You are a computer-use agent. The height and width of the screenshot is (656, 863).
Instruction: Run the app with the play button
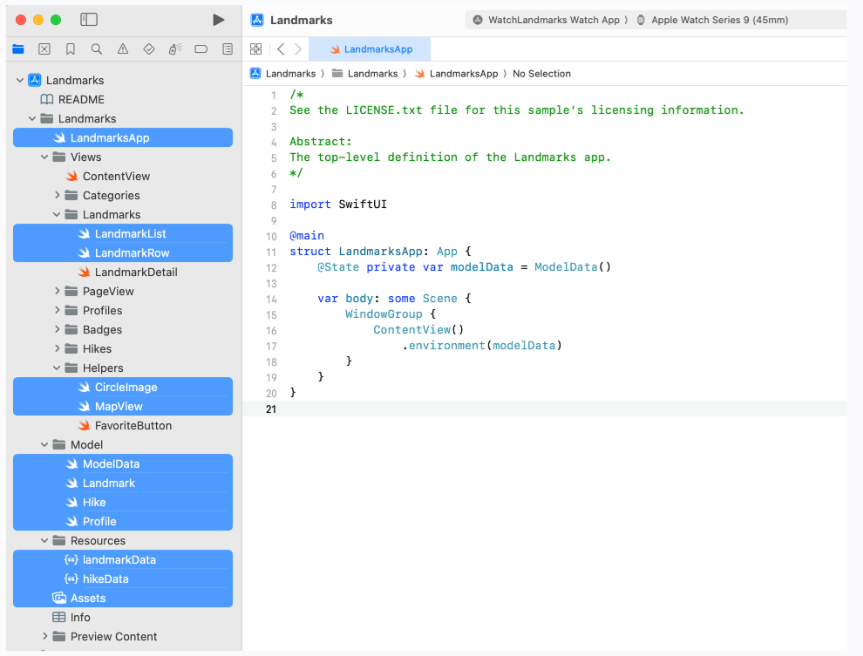219,20
